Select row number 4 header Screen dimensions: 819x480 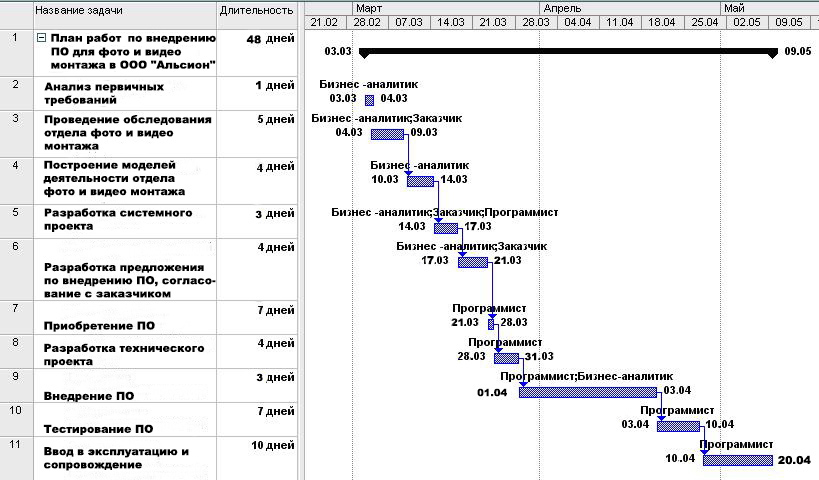(x=16, y=181)
